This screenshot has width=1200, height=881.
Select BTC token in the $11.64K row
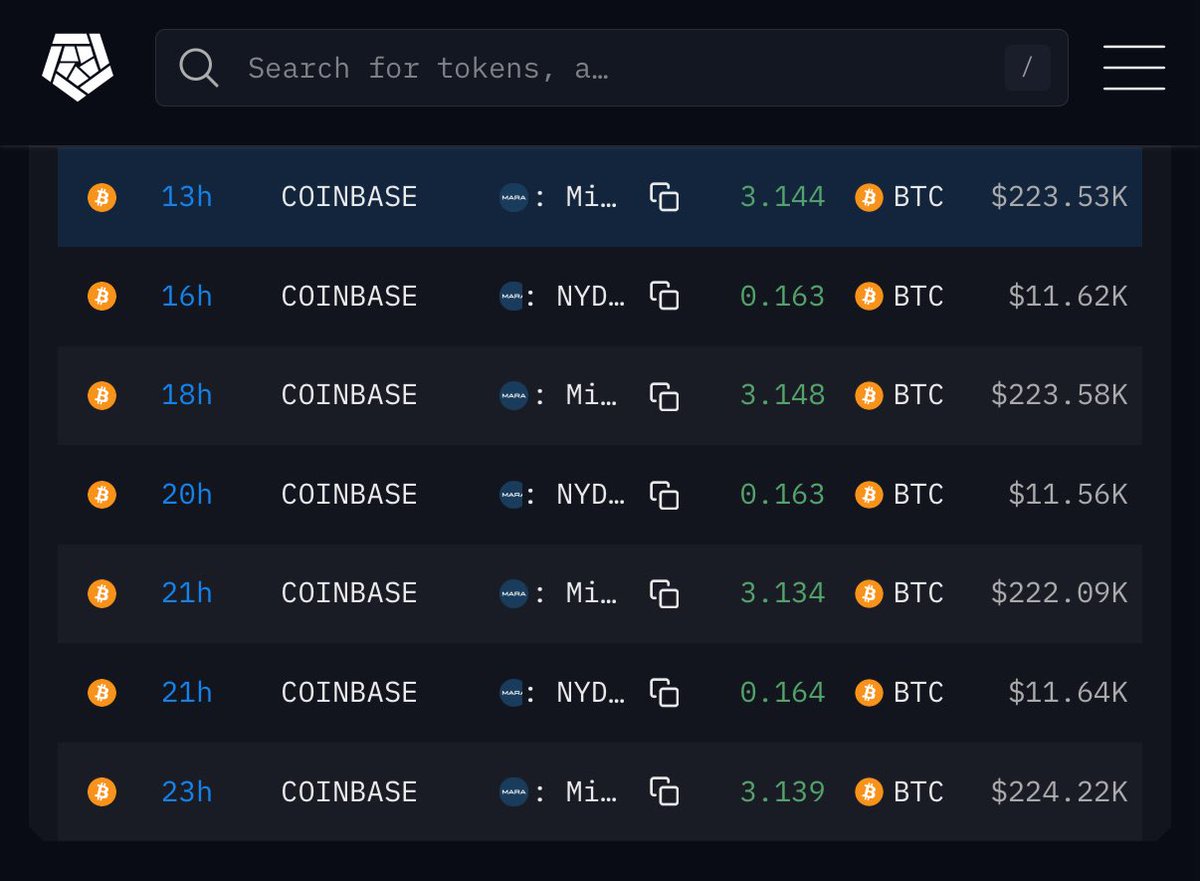pos(917,692)
